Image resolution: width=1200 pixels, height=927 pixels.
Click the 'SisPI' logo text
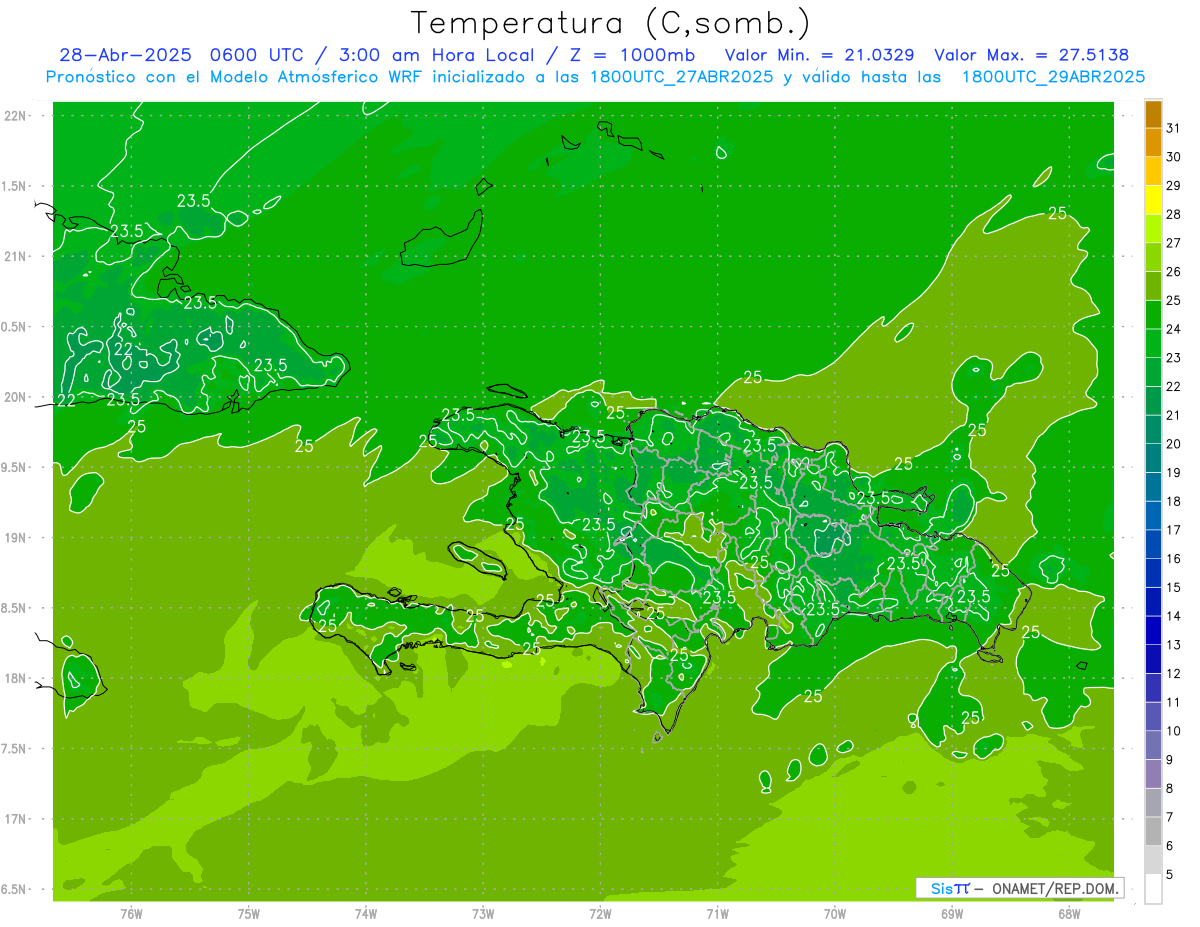coord(950,888)
